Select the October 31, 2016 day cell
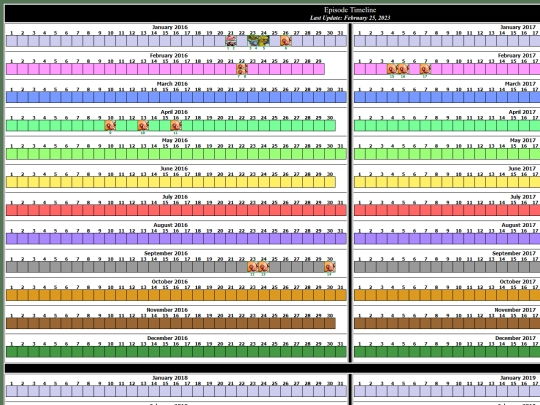 (x=341, y=295)
